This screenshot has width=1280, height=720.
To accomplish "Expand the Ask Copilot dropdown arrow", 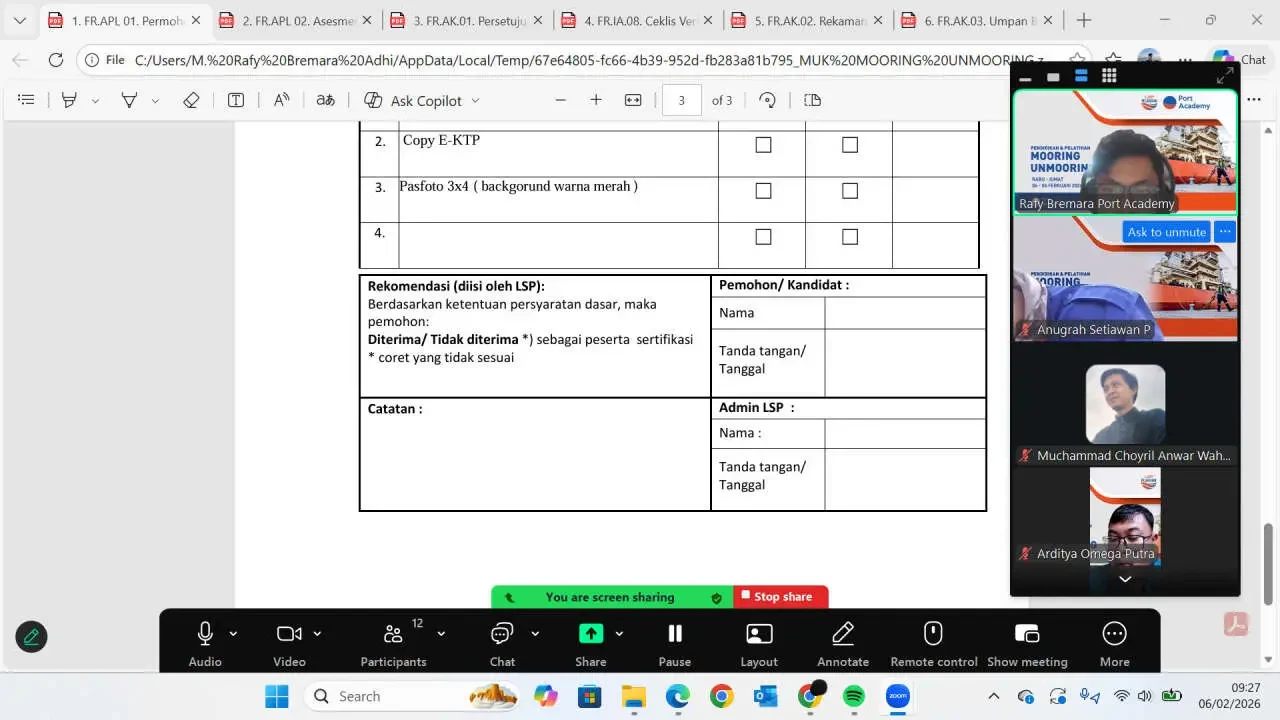I will (475, 101).
